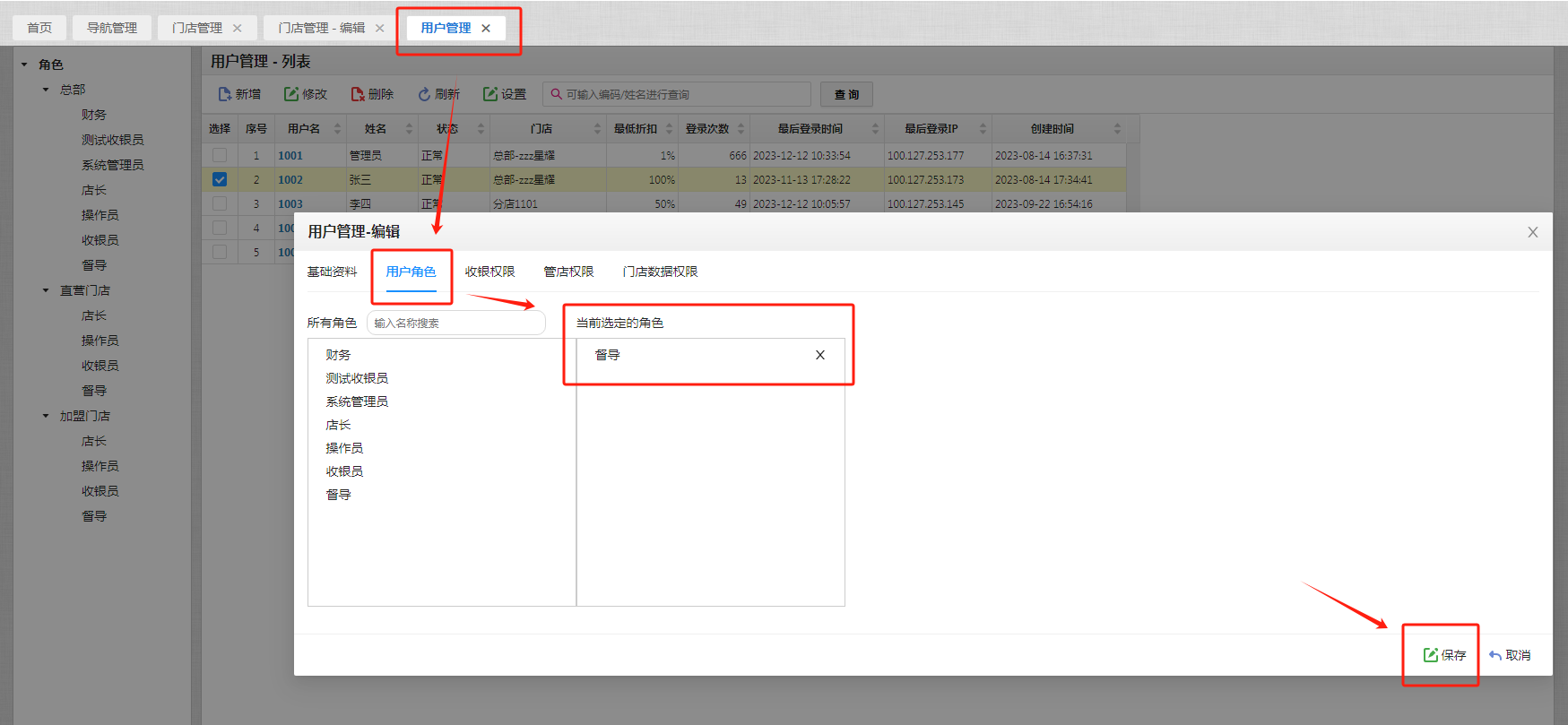Focus the role name search input

point(456,323)
